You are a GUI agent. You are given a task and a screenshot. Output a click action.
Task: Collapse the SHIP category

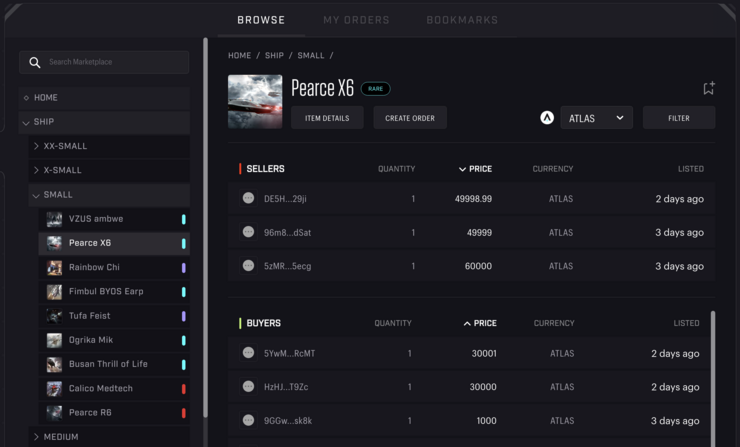coord(104,122)
